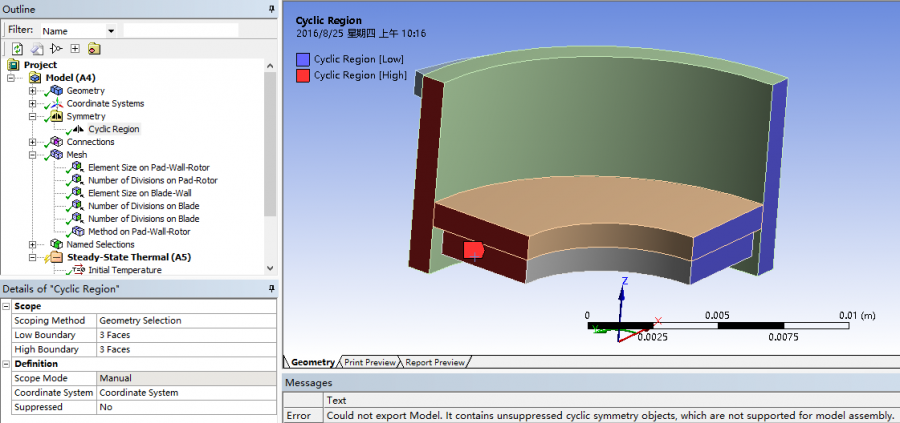Click the remove filter graph icon

pyautogui.click(x=56, y=49)
